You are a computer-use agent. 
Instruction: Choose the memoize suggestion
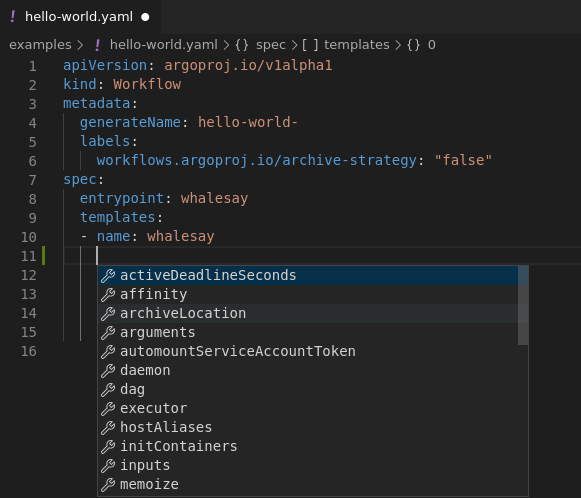308,484
